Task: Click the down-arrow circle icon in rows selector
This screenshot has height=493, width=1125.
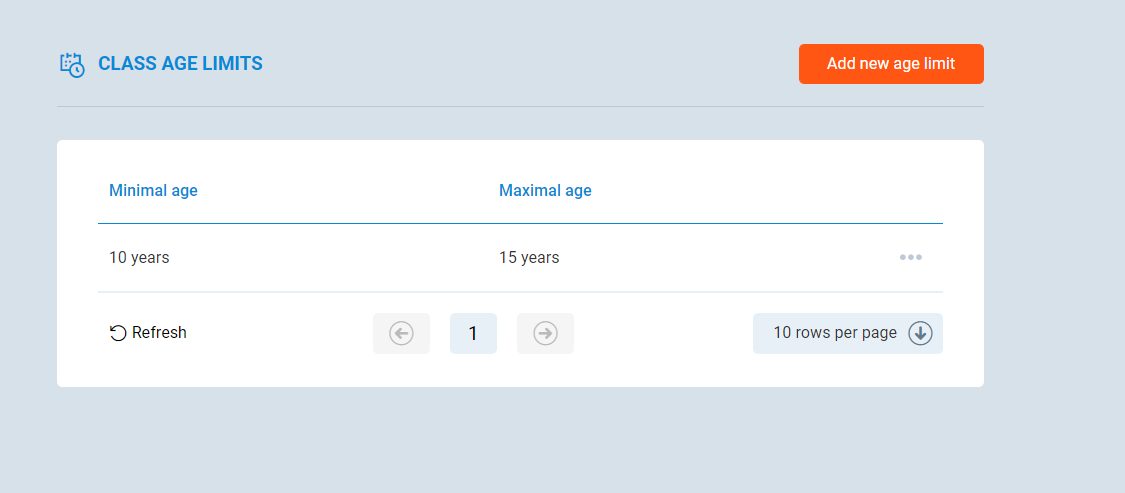Action: pyautogui.click(x=920, y=333)
